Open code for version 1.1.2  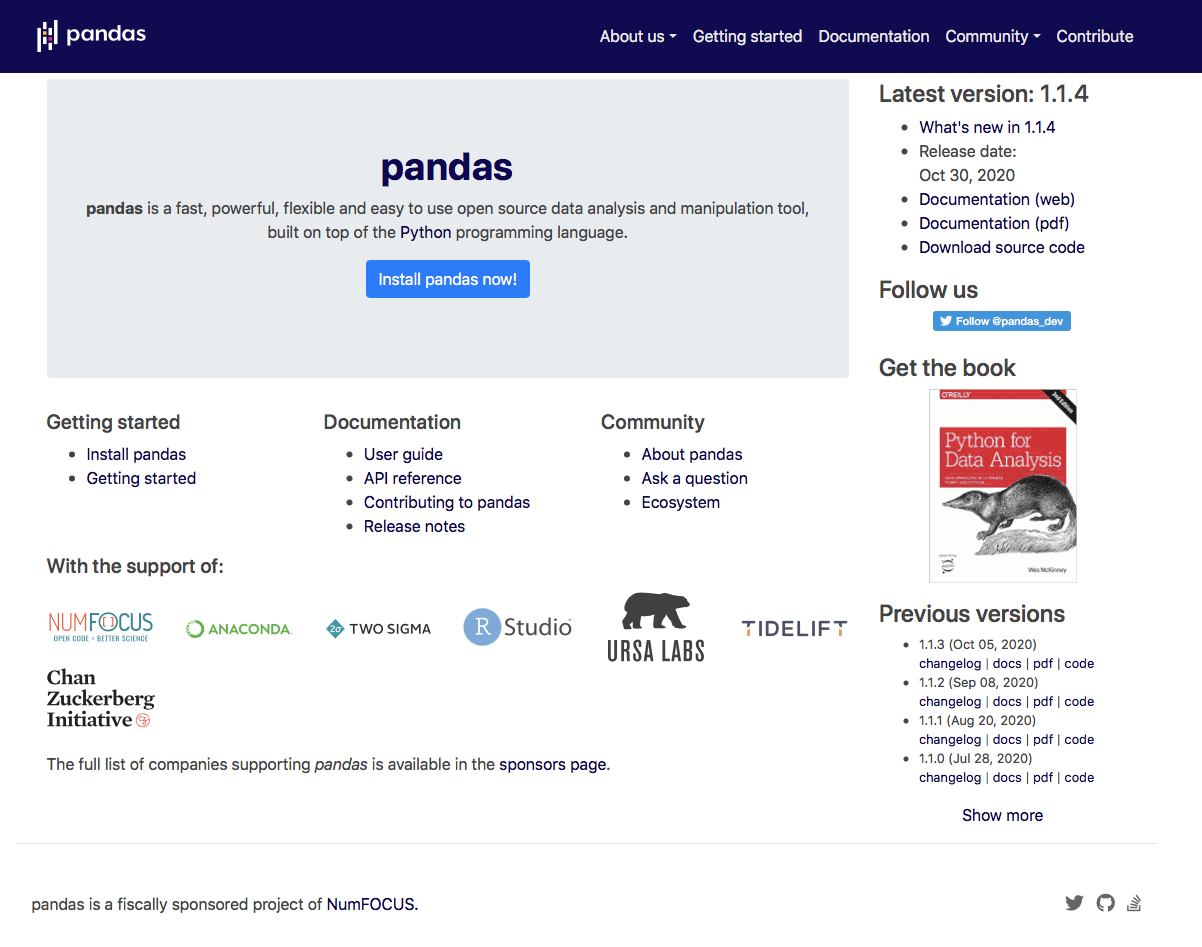click(x=1079, y=701)
